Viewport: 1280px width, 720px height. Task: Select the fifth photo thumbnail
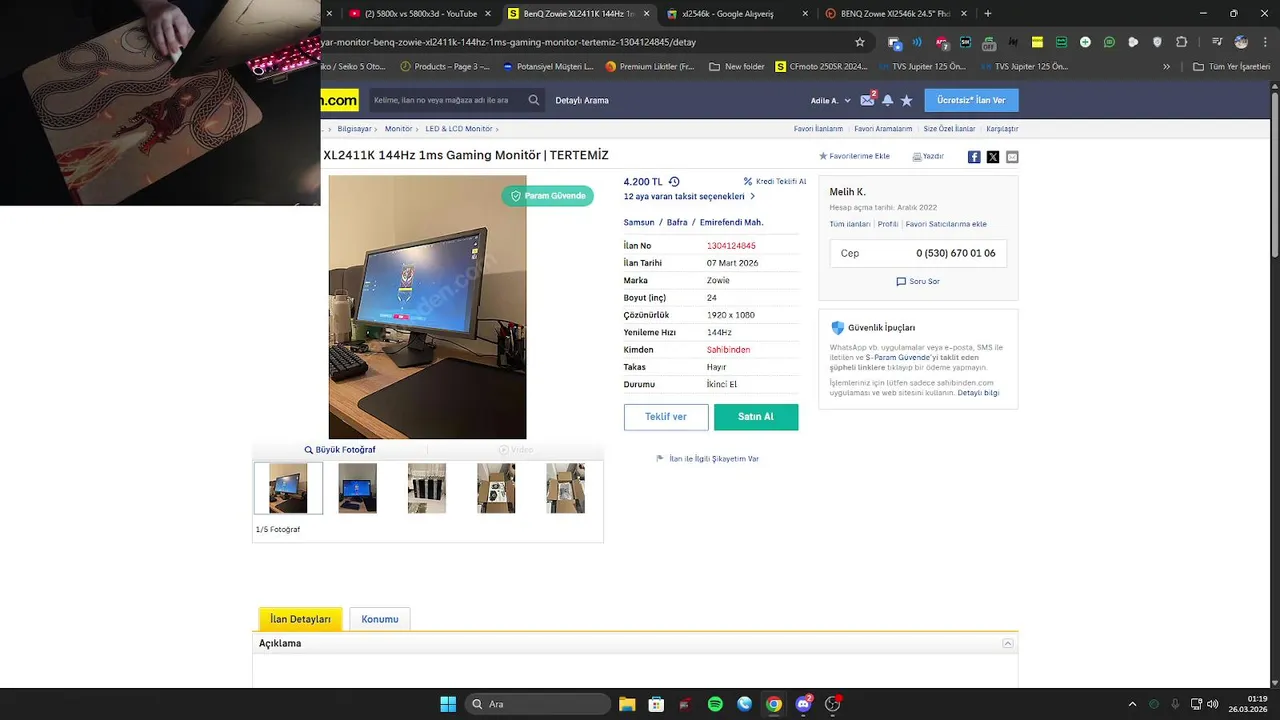pyautogui.click(x=565, y=488)
